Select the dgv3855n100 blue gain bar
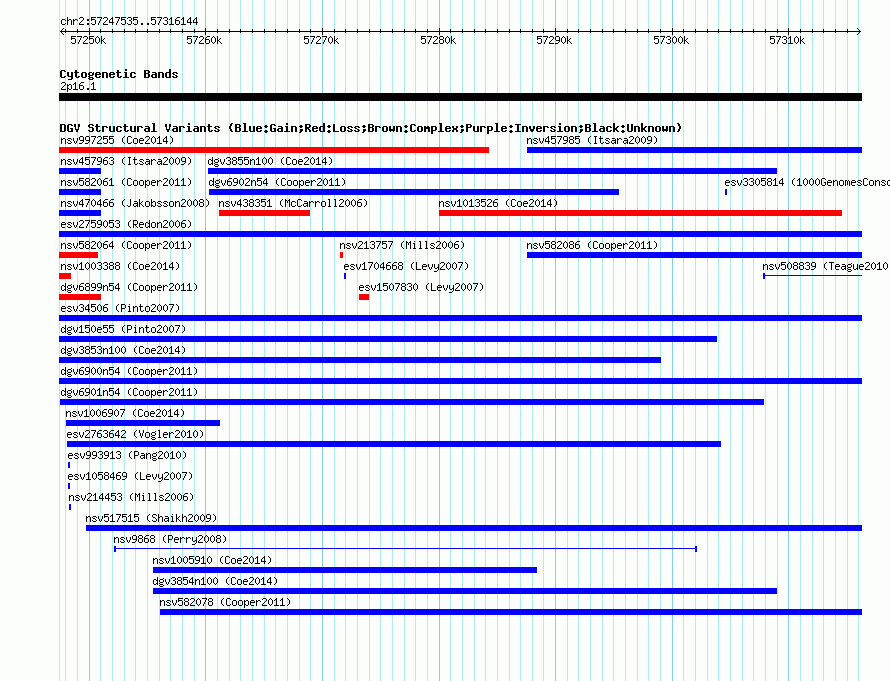This screenshot has height=681, width=890. pyautogui.click(x=492, y=171)
